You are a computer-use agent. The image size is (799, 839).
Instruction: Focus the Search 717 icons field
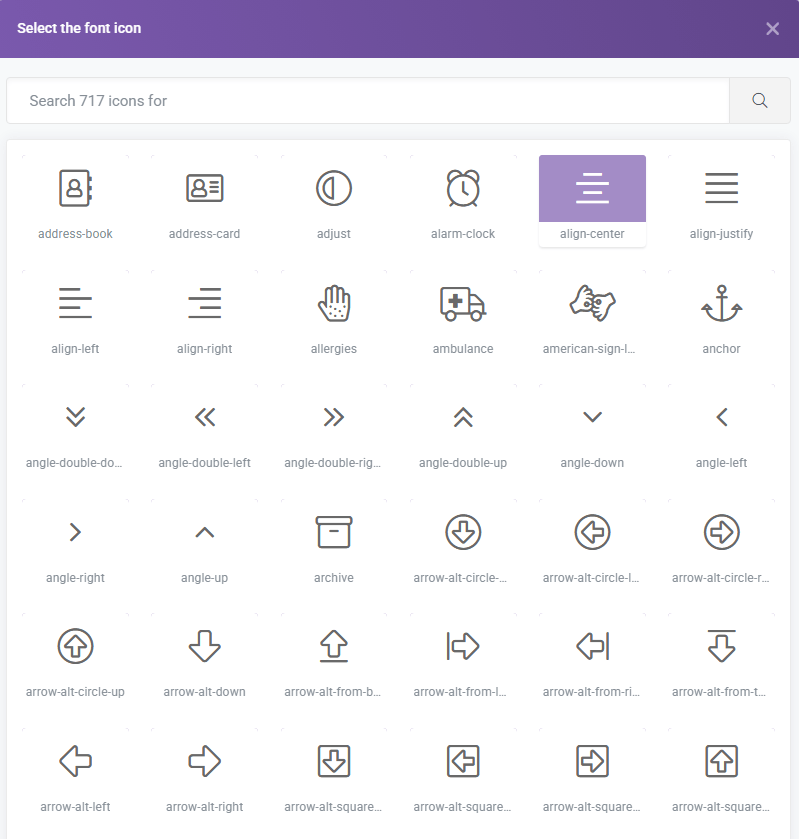368,101
